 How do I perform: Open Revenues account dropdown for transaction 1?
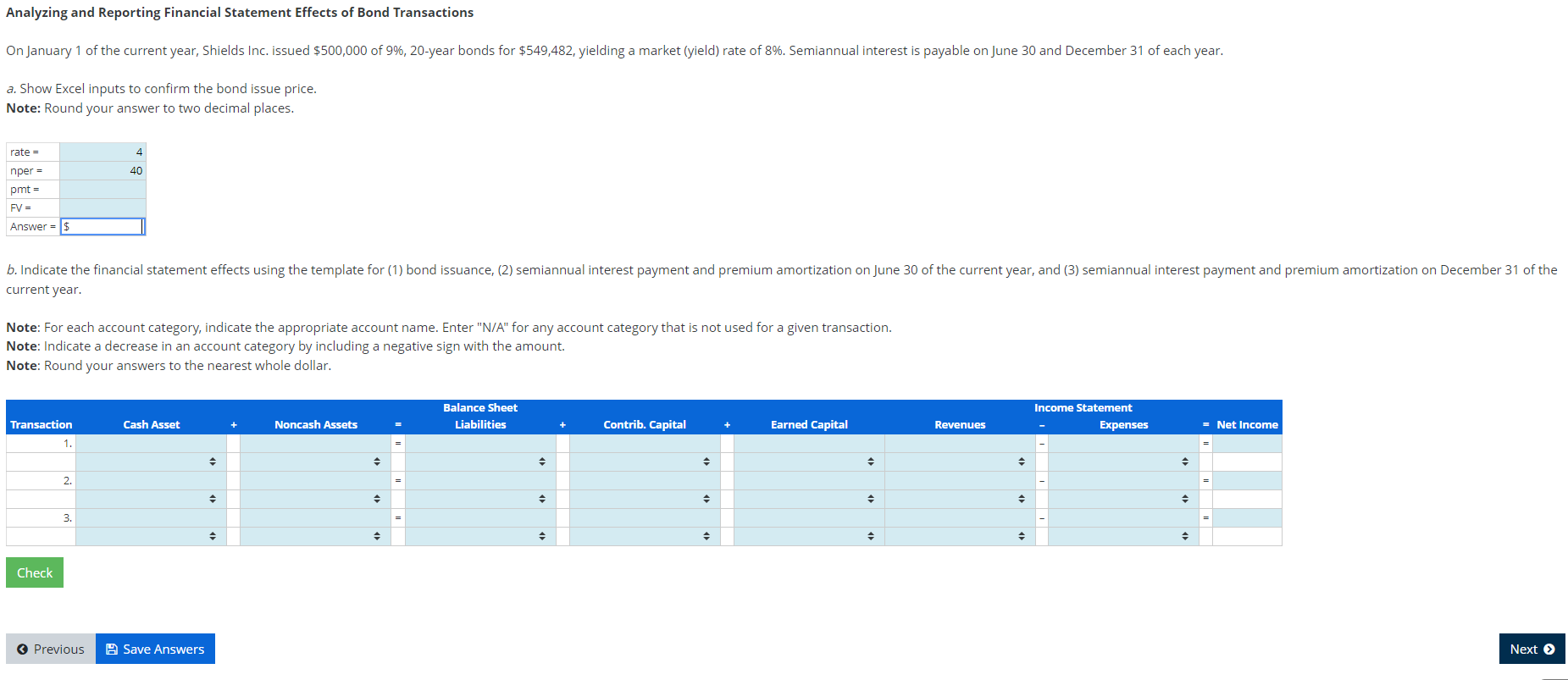tap(960, 462)
